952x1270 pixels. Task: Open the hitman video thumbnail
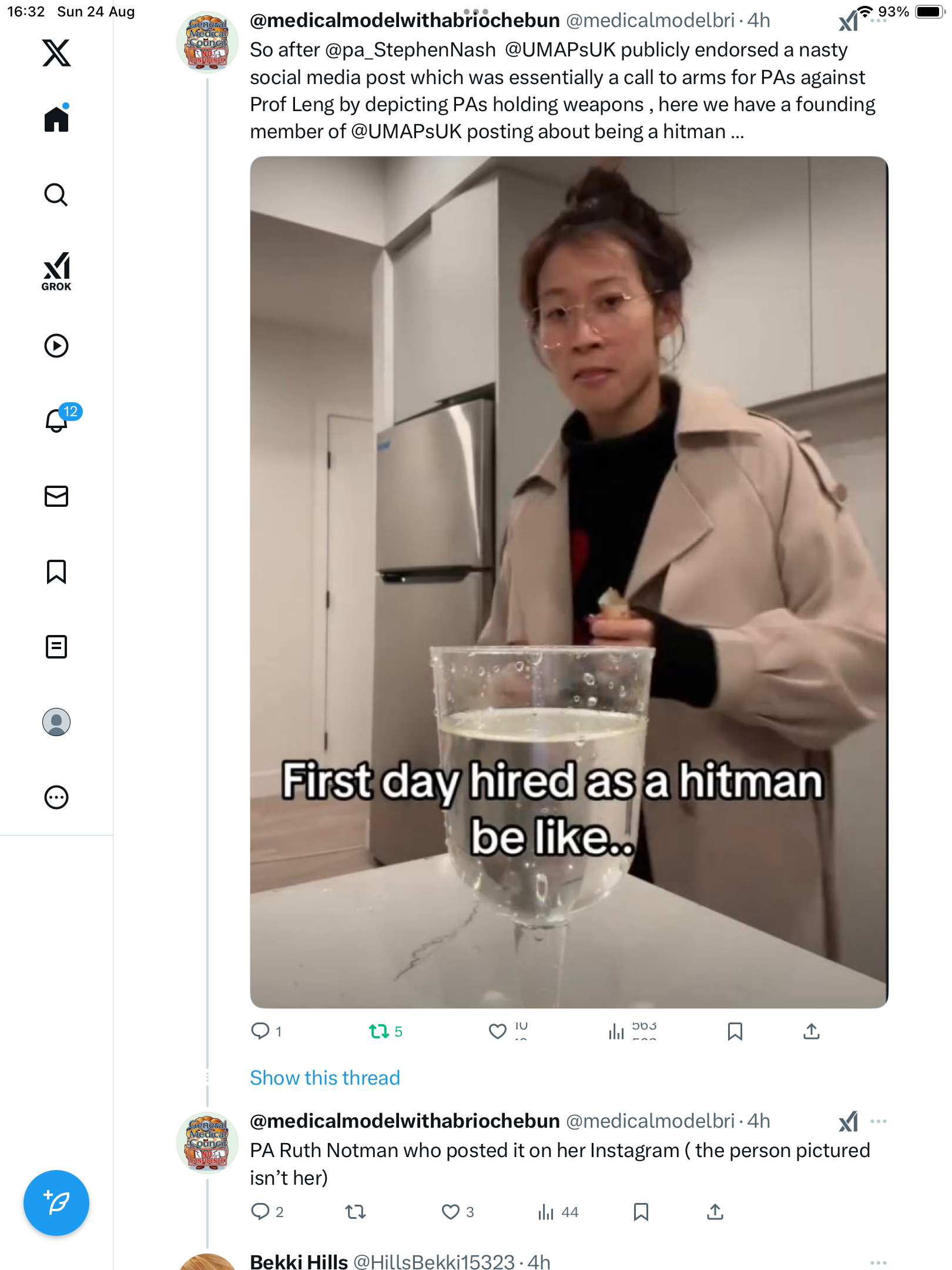click(x=569, y=582)
